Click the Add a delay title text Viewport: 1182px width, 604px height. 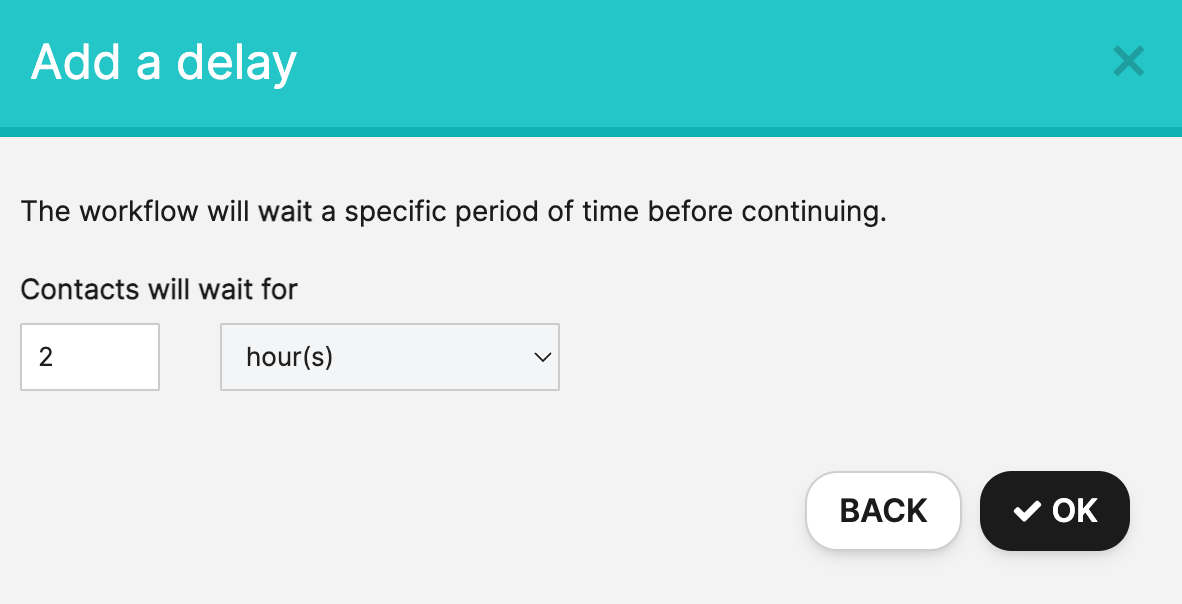click(163, 61)
